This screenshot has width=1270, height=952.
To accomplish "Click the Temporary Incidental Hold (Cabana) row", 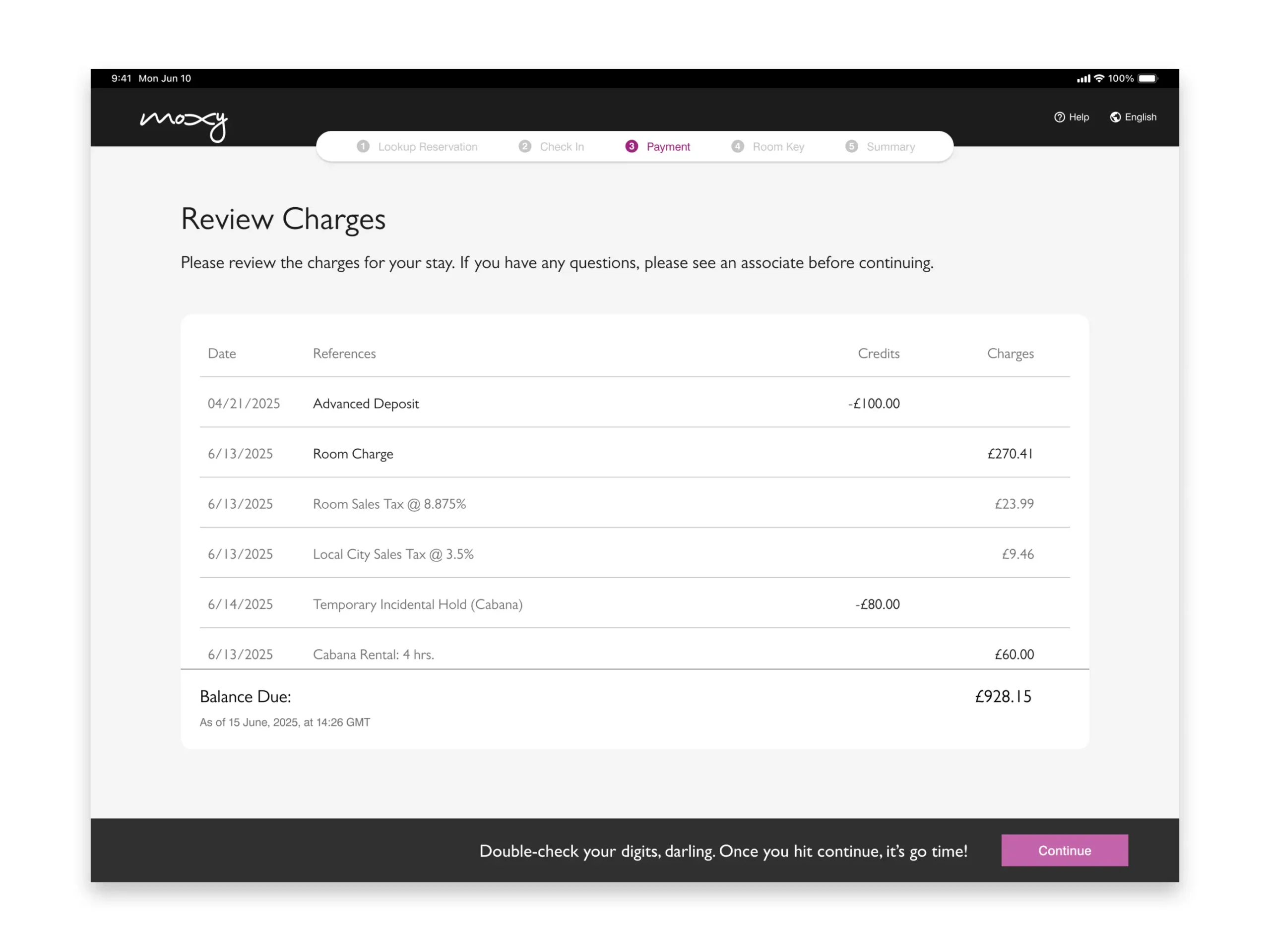I will (417, 604).
